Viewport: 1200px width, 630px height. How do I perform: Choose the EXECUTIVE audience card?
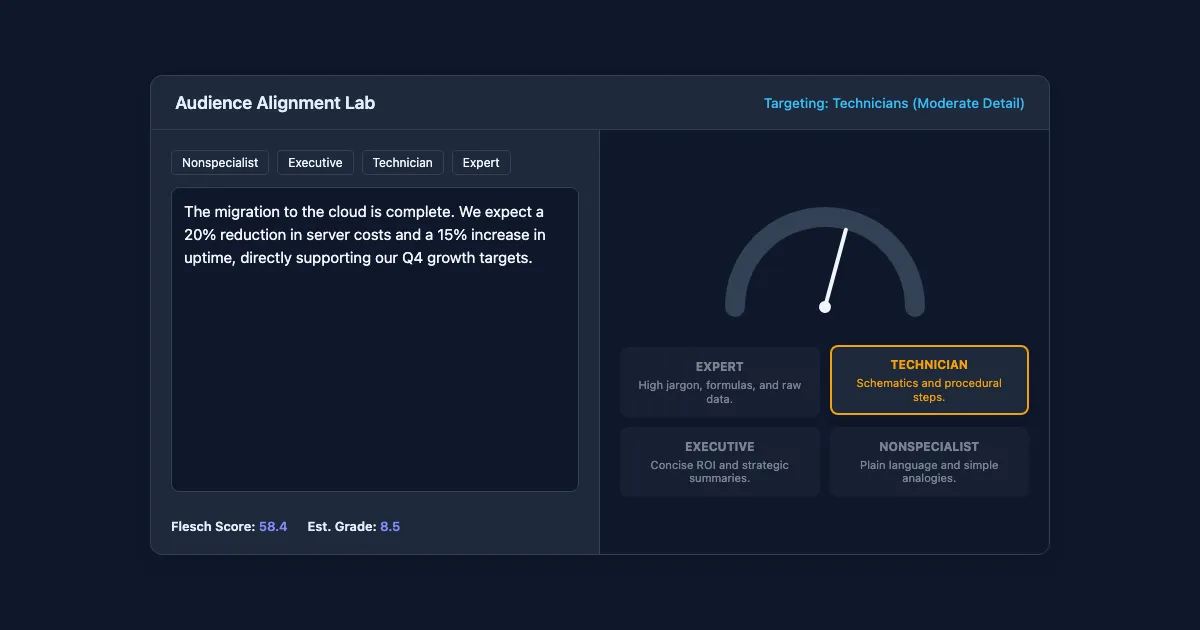coord(720,462)
